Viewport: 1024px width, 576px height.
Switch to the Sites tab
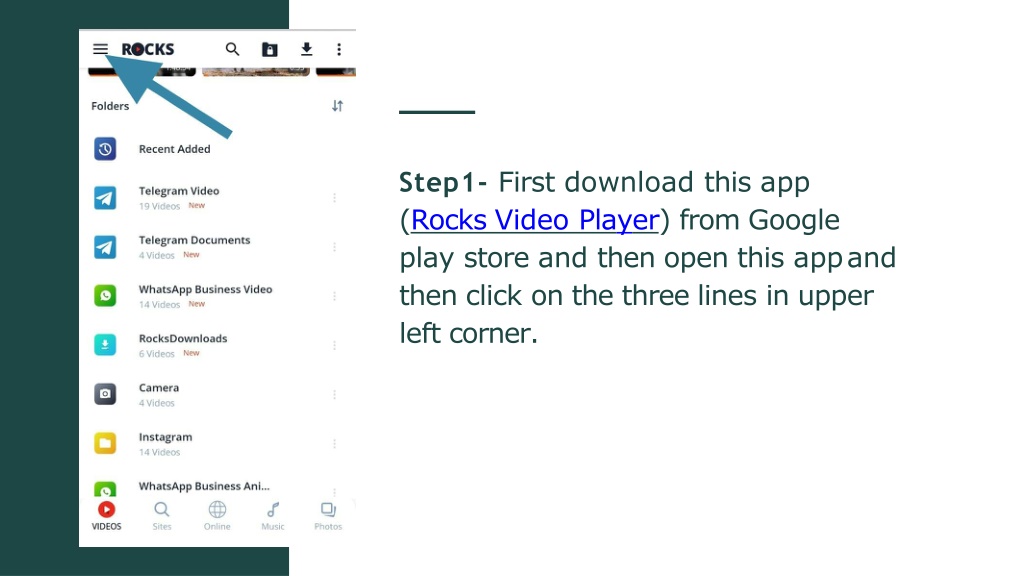[x=162, y=516]
